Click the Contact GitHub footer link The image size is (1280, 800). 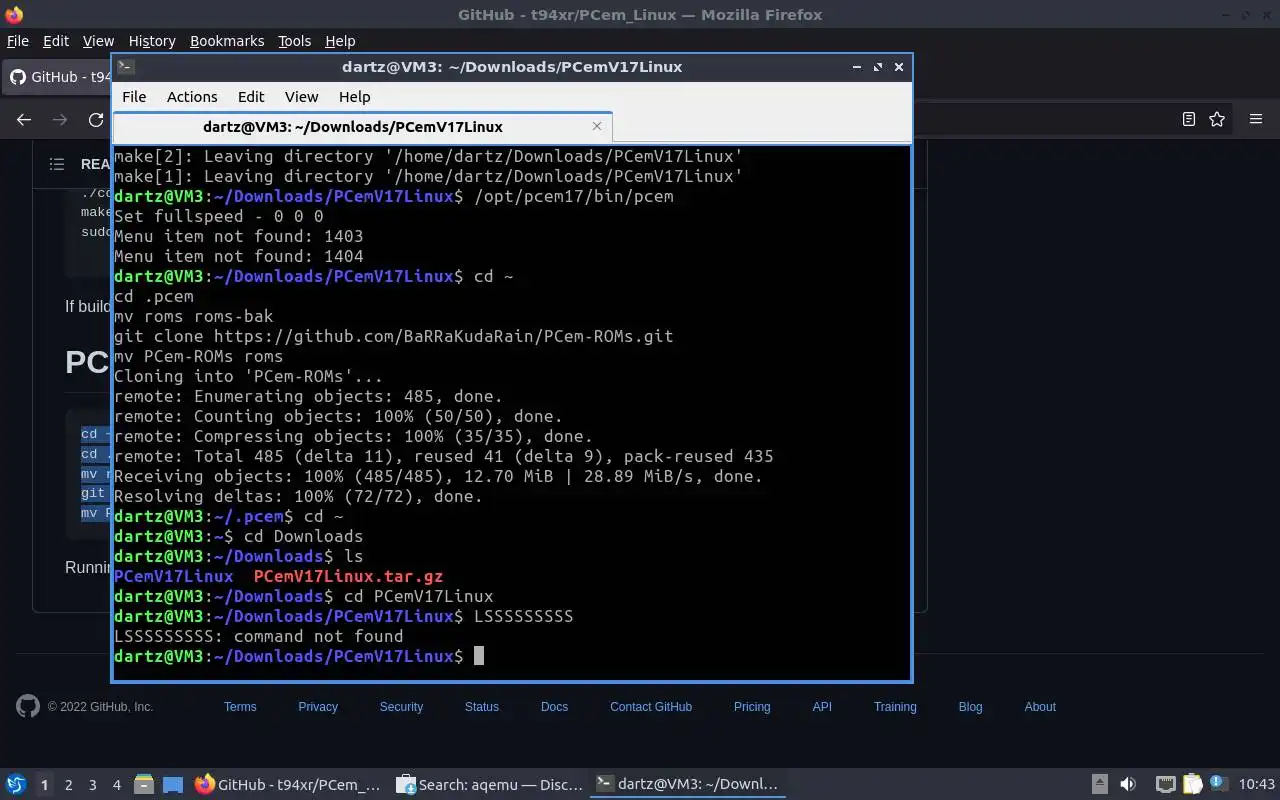(x=651, y=706)
